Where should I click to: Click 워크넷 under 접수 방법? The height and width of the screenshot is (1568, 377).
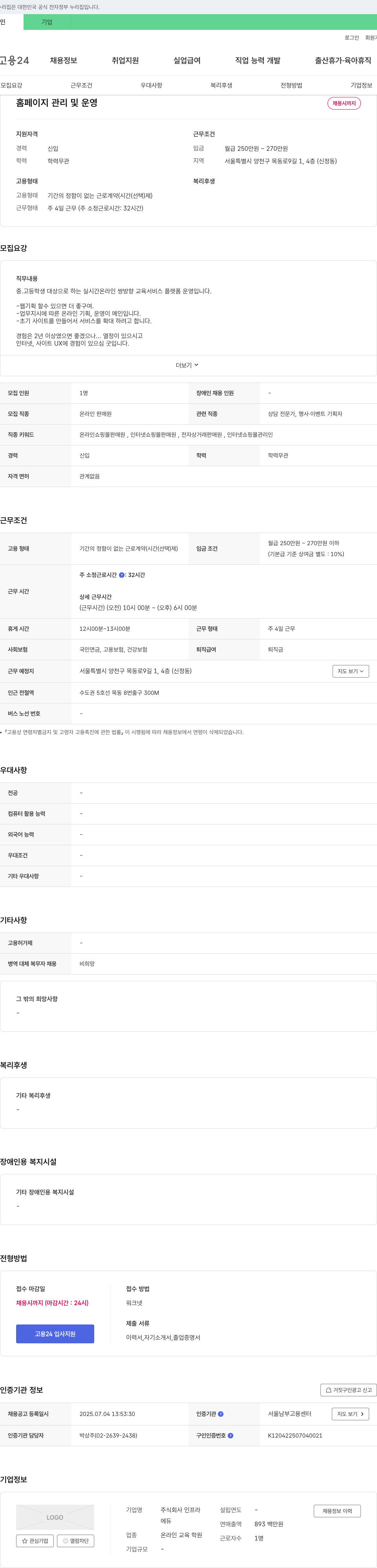tap(134, 1302)
